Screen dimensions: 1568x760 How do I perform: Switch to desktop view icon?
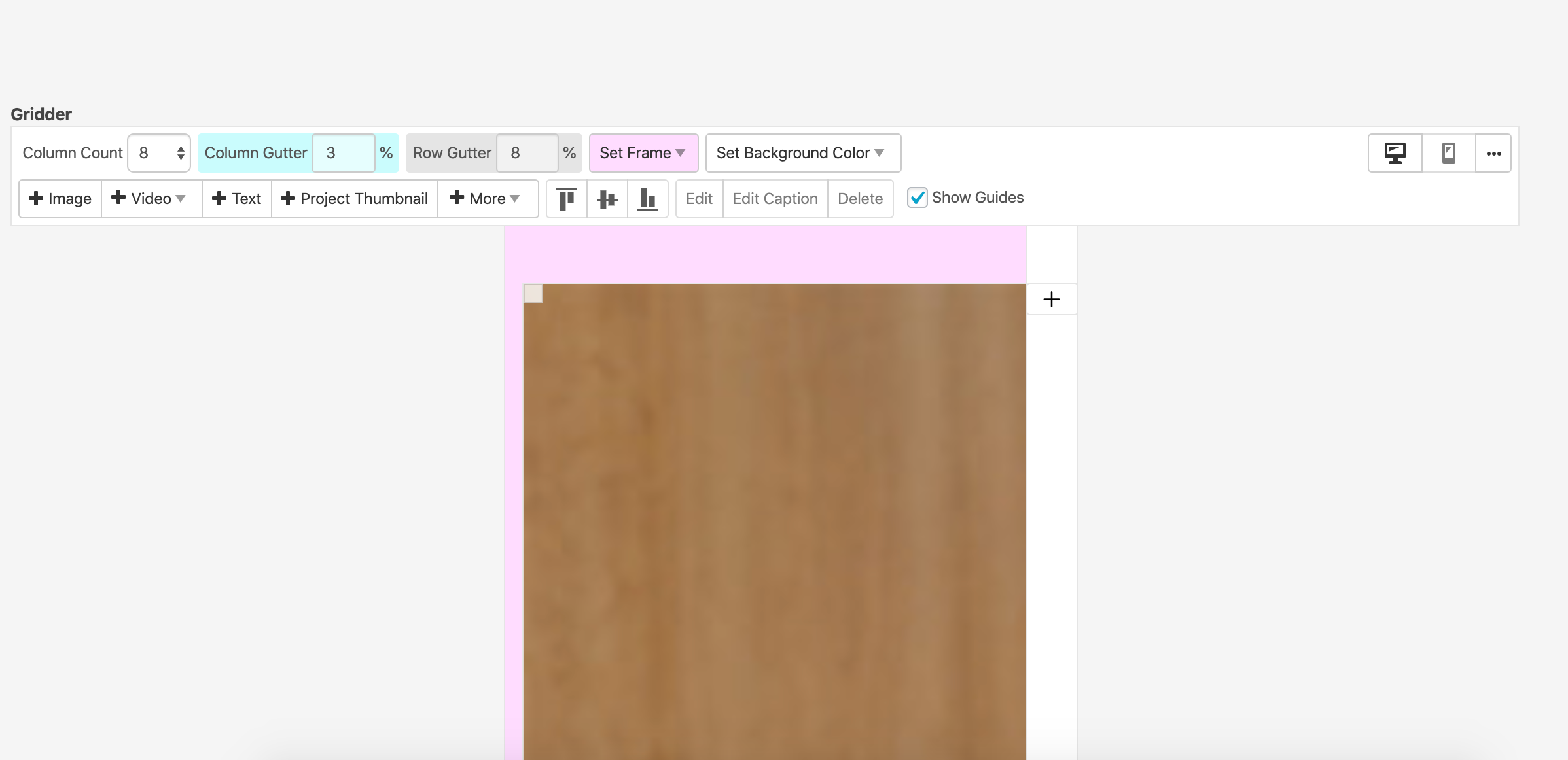coord(1395,153)
